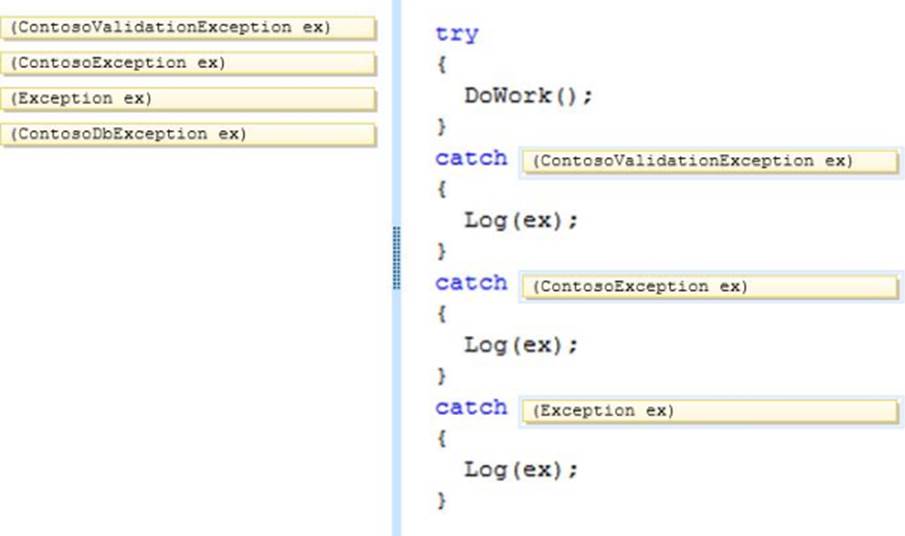Click second catch slot containing ContosoException ex

point(710,287)
